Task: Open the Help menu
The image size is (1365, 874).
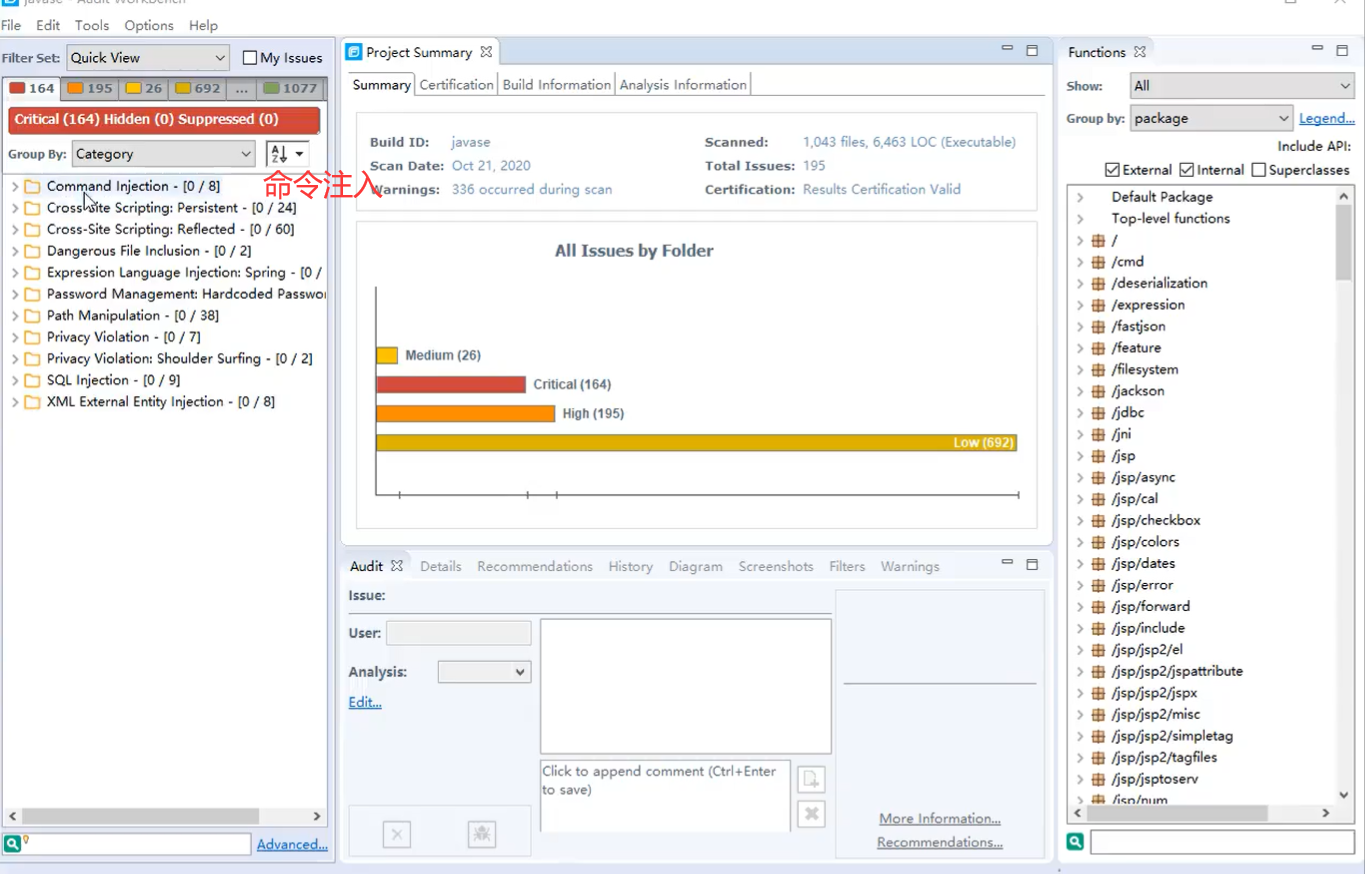Action: (x=203, y=25)
